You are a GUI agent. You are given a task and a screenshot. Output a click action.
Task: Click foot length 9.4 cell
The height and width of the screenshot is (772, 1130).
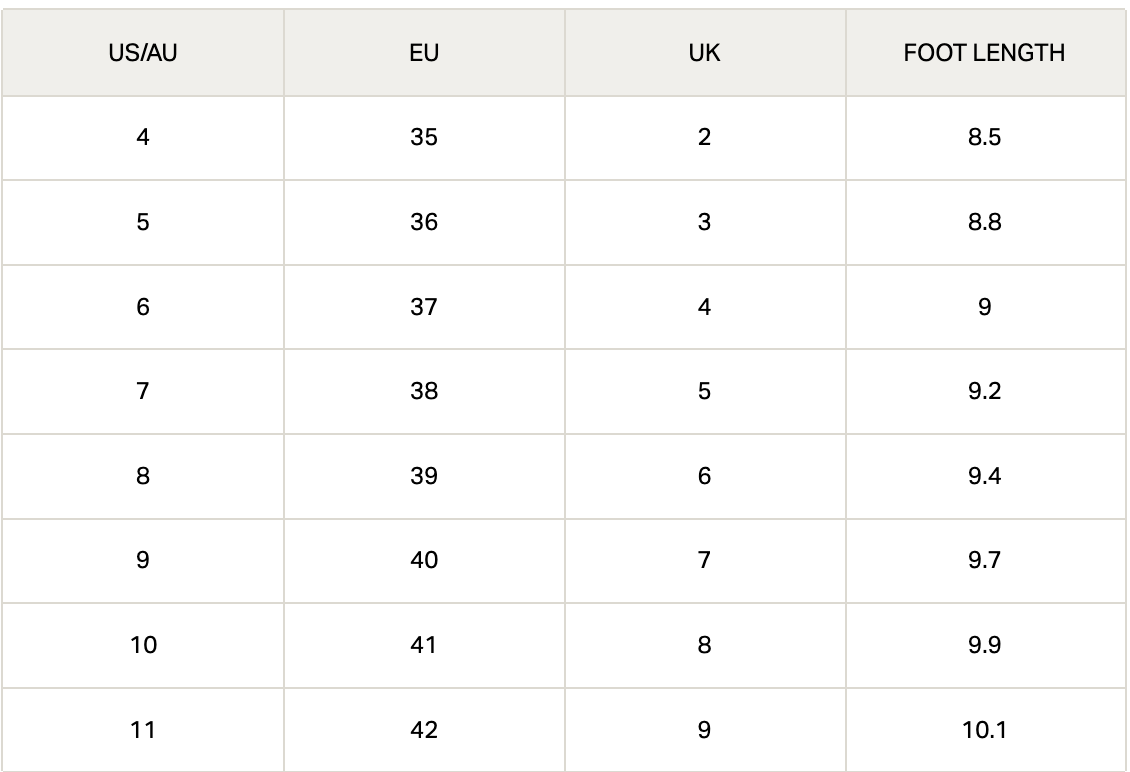click(x=985, y=476)
